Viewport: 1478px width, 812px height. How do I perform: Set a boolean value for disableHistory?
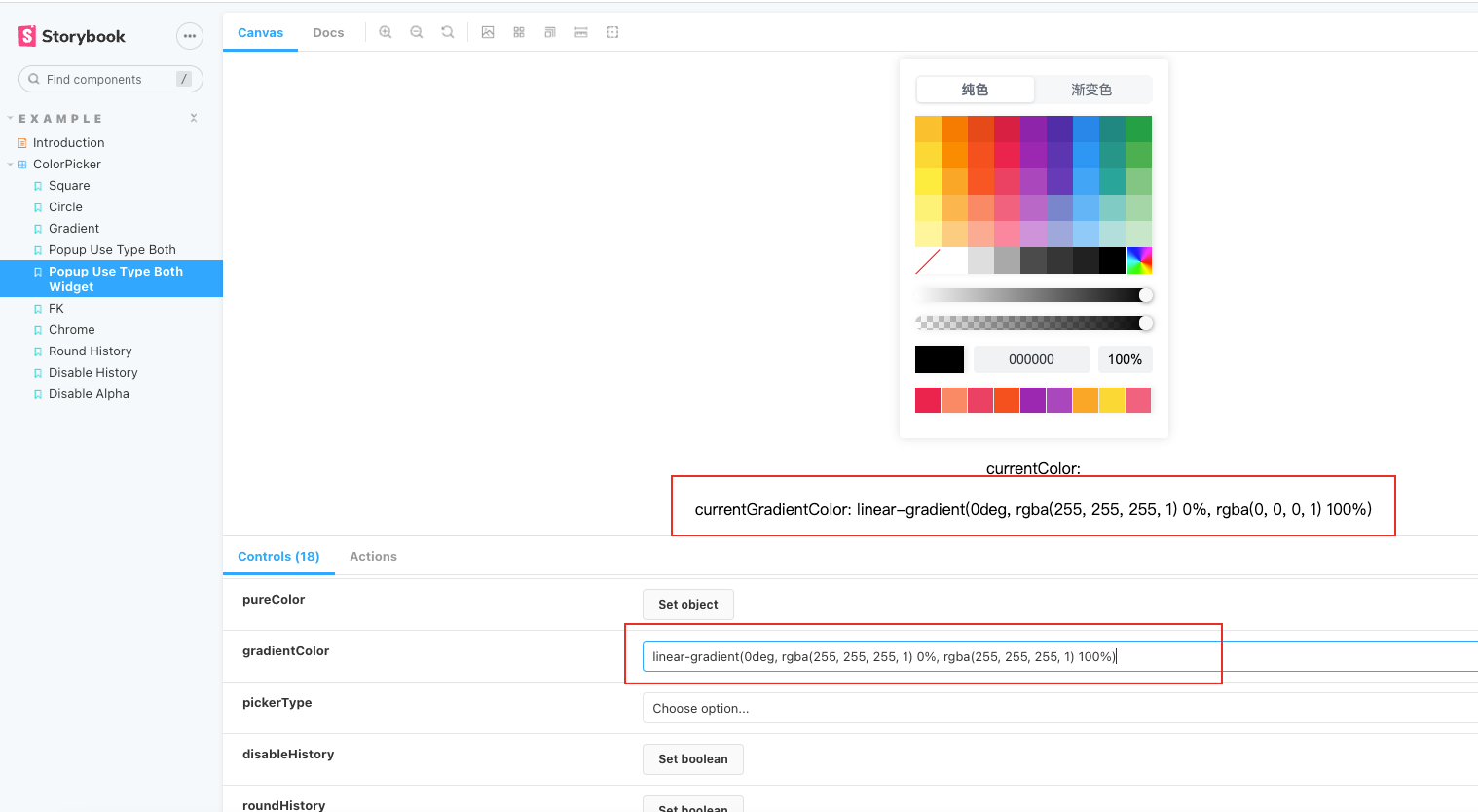(x=692, y=758)
